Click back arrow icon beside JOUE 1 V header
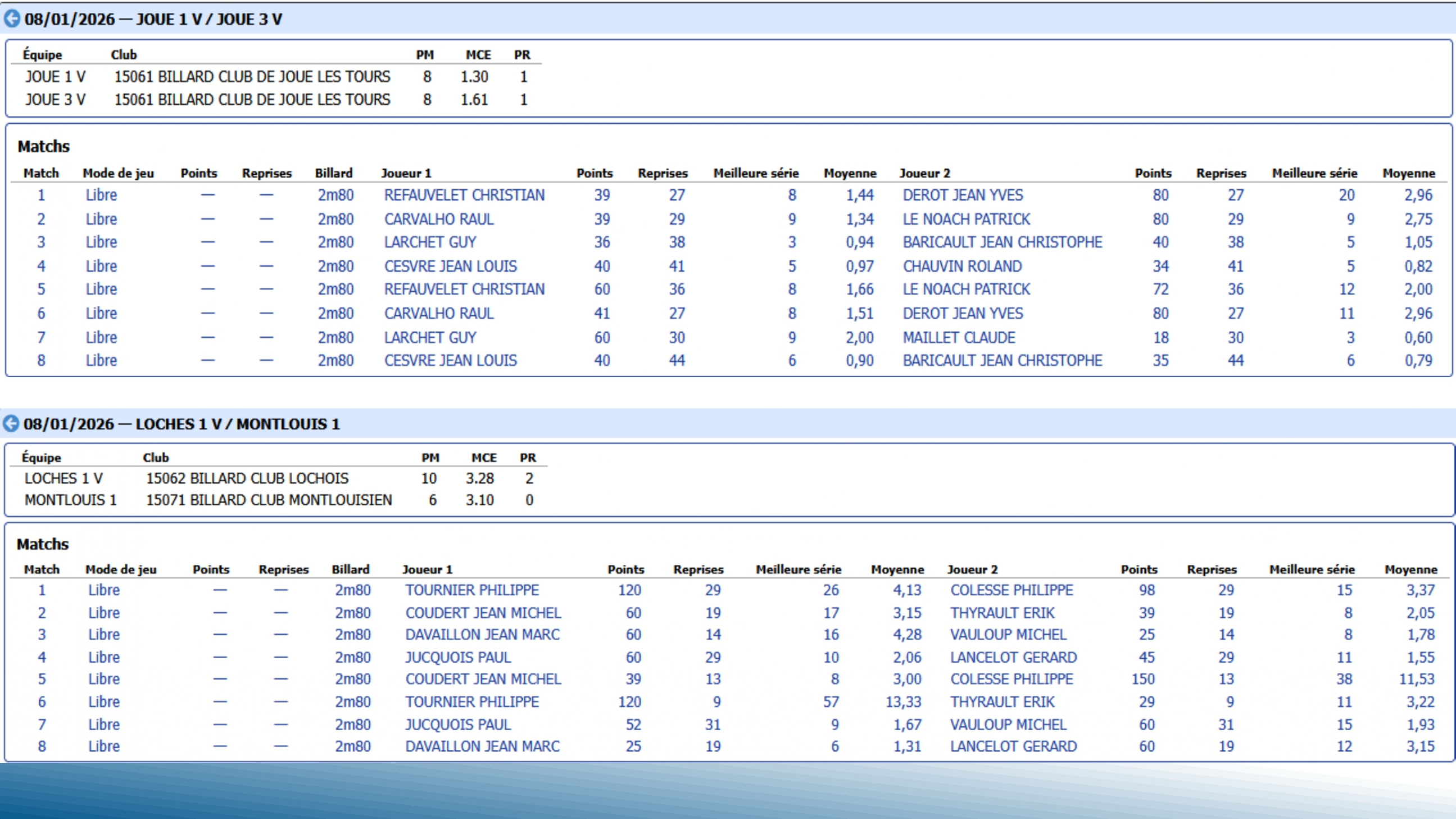Viewport: 1456px width, 819px height. (x=12, y=19)
